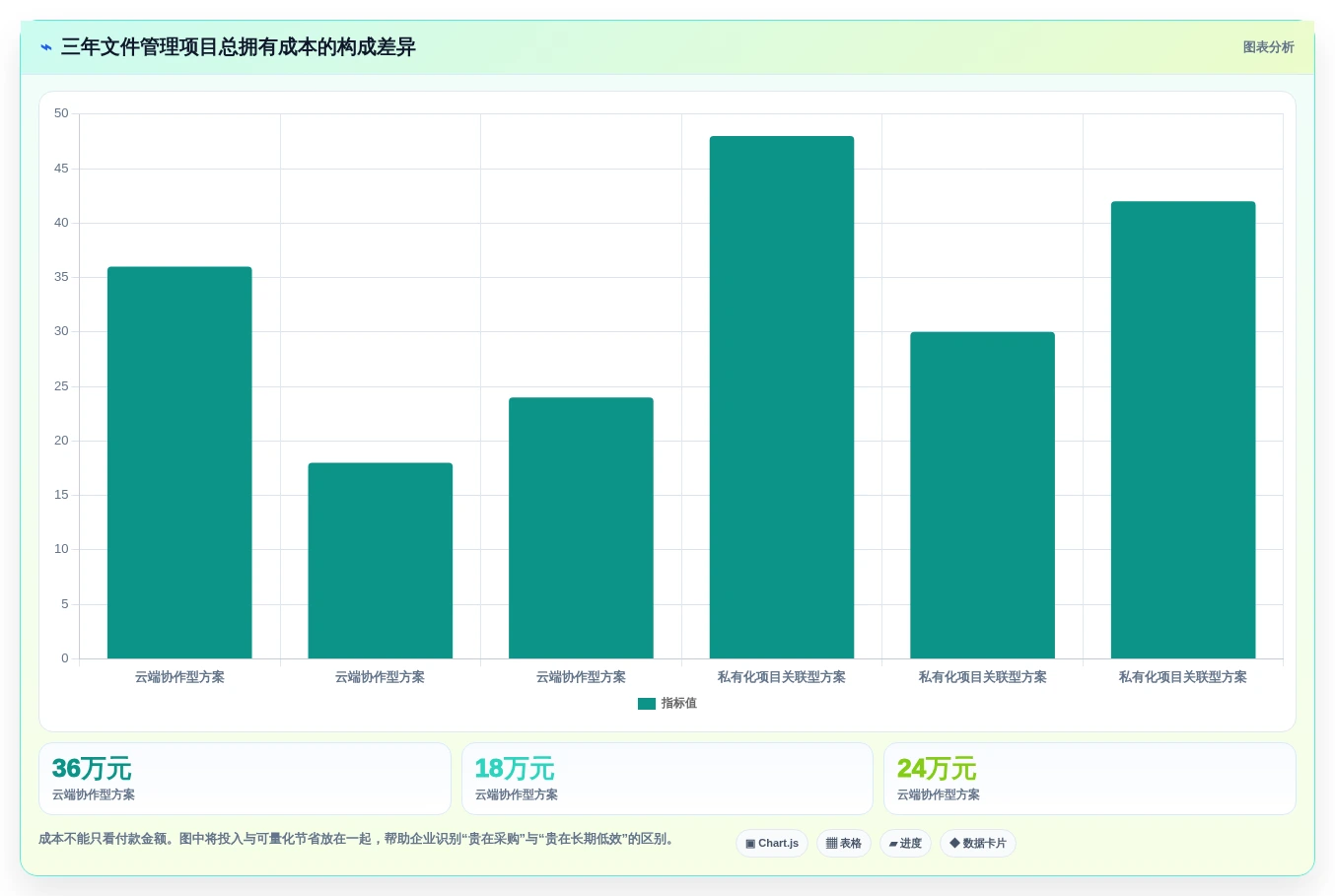Click the lightning bolt icon beside the title
The image size is (1335, 896).
(x=45, y=47)
